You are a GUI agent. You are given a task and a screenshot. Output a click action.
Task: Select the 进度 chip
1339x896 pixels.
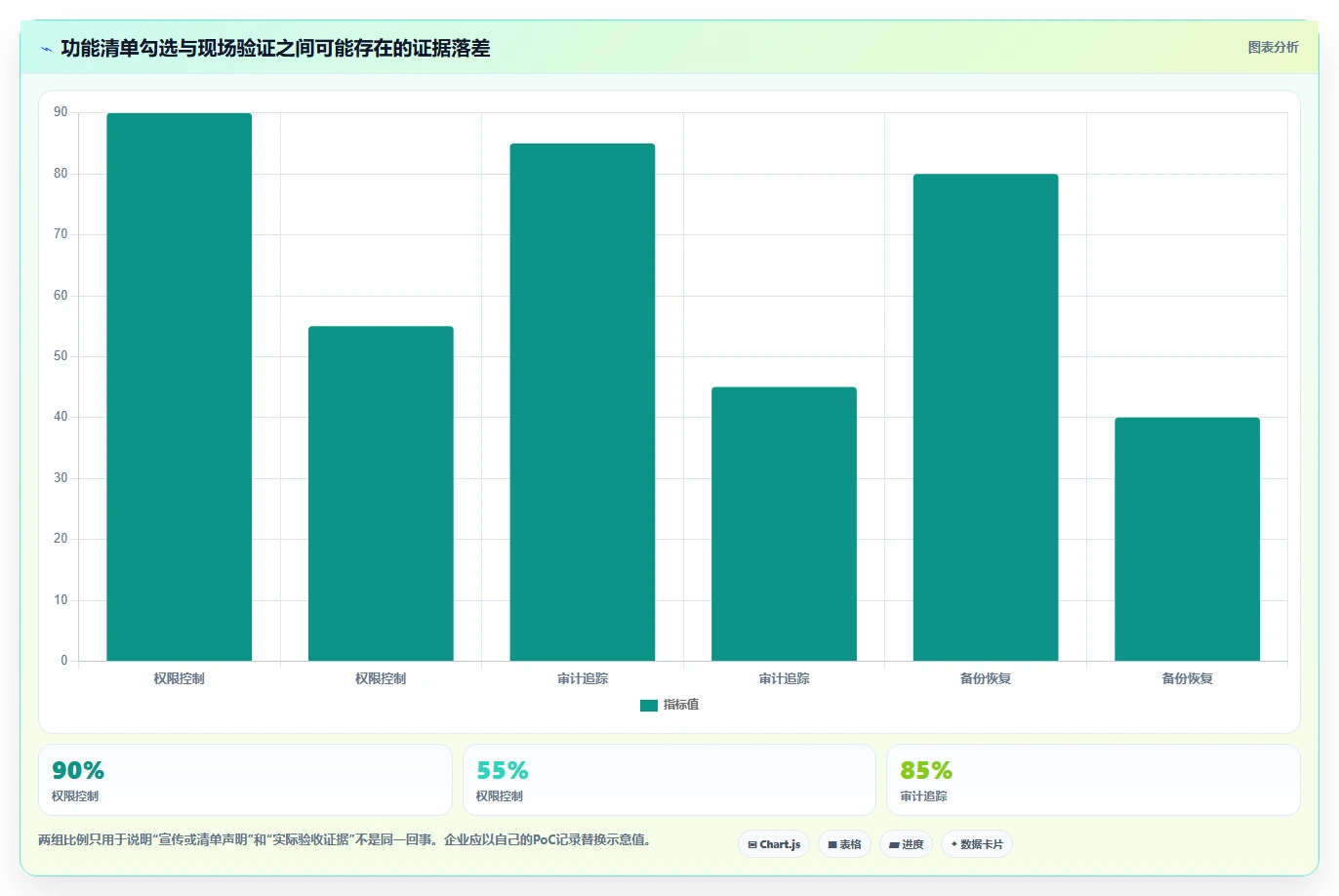tap(906, 844)
